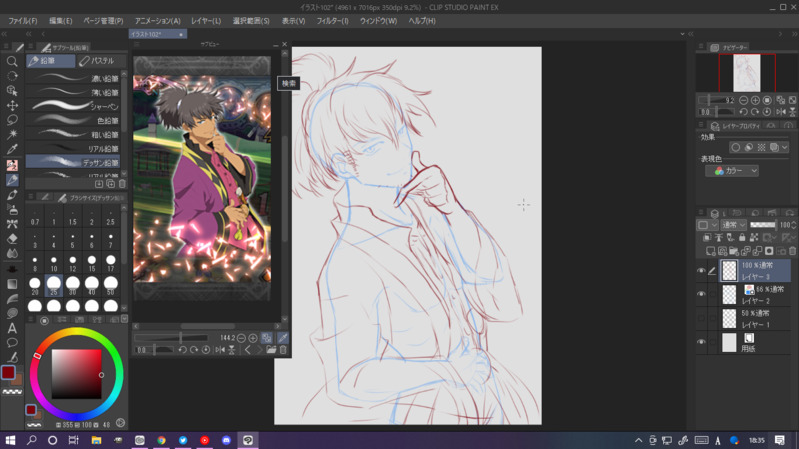Screen dimensions: 799x449
Task: Hide layer 2 using eye icon
Action: click(701, 294)
